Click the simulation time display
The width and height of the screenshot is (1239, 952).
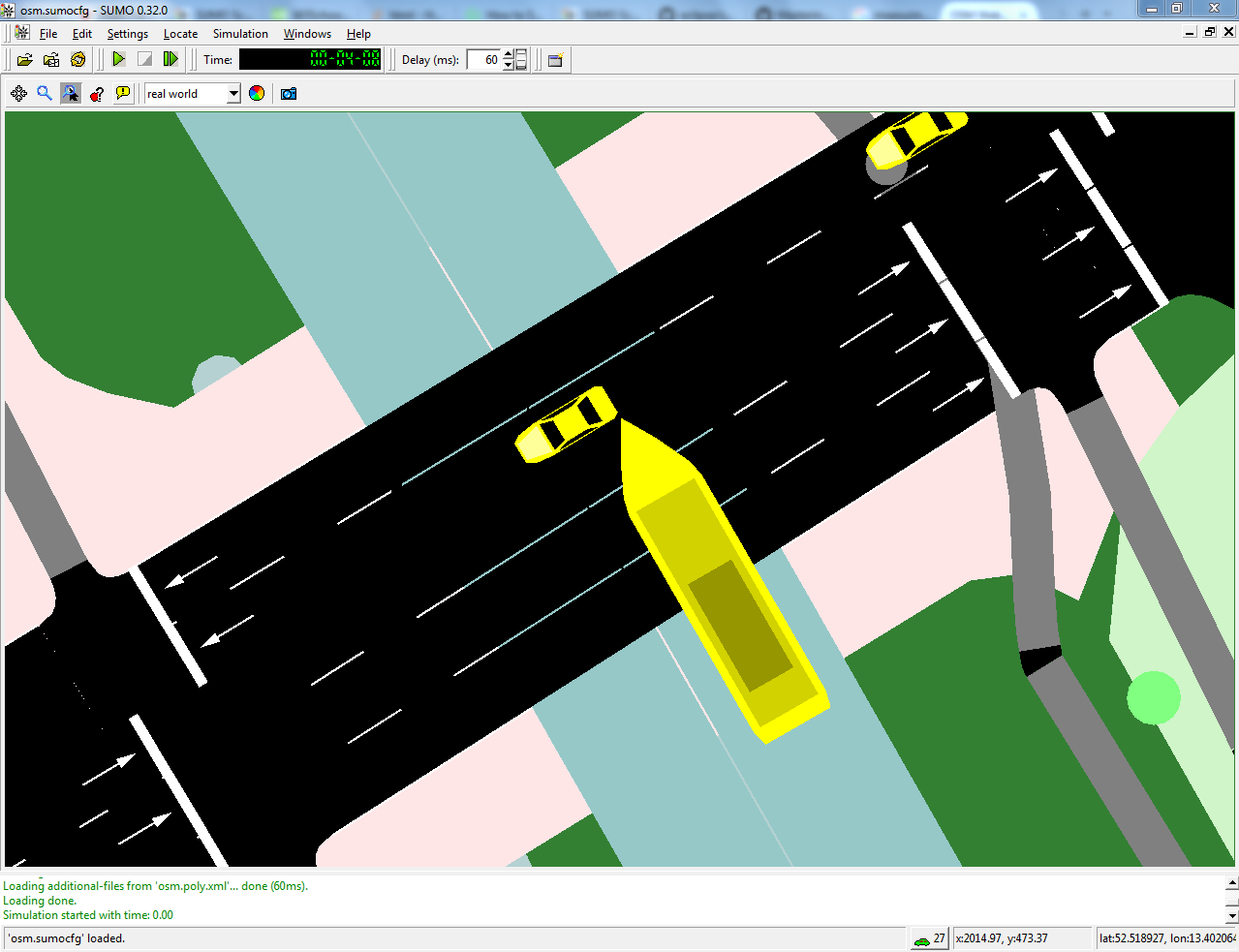(x=310, y=59)
